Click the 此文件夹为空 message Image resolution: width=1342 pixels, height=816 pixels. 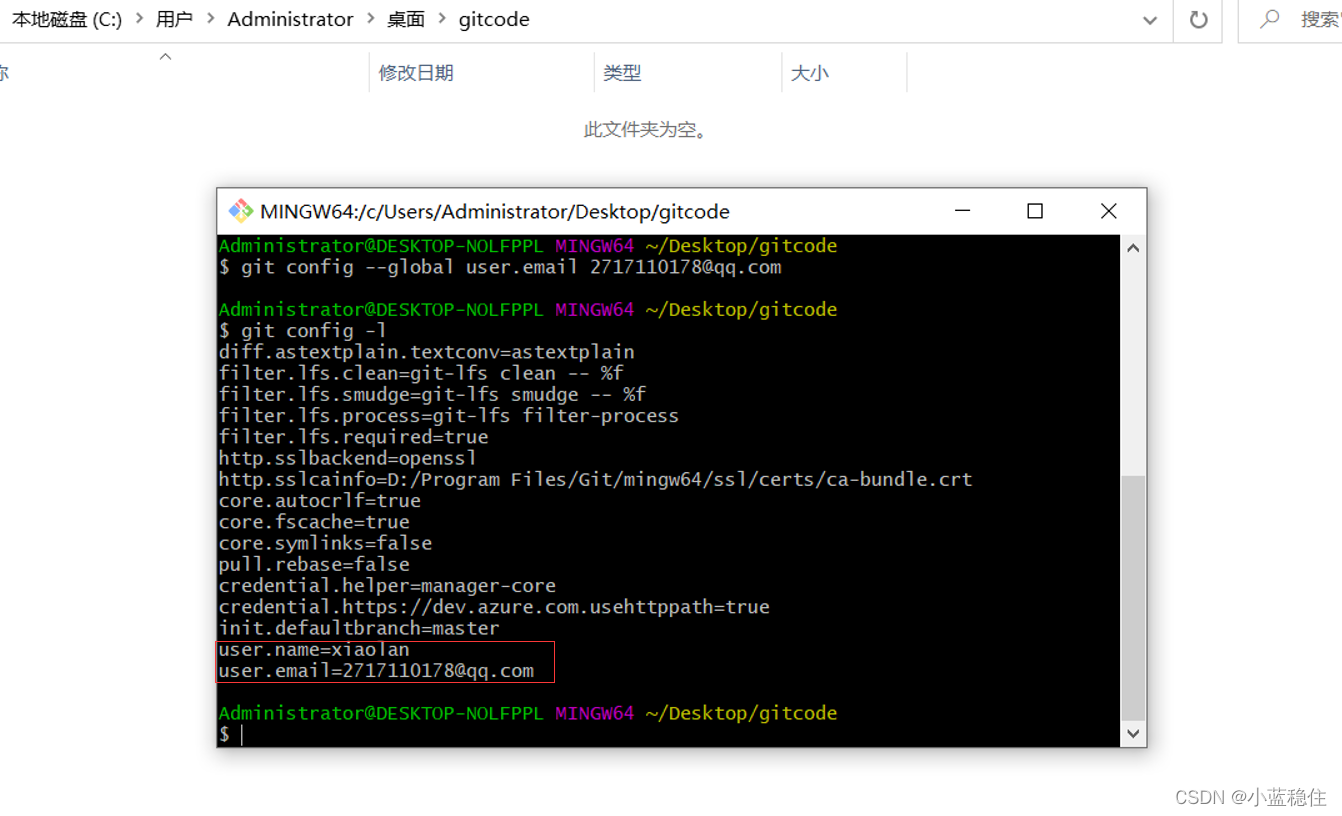647,130
